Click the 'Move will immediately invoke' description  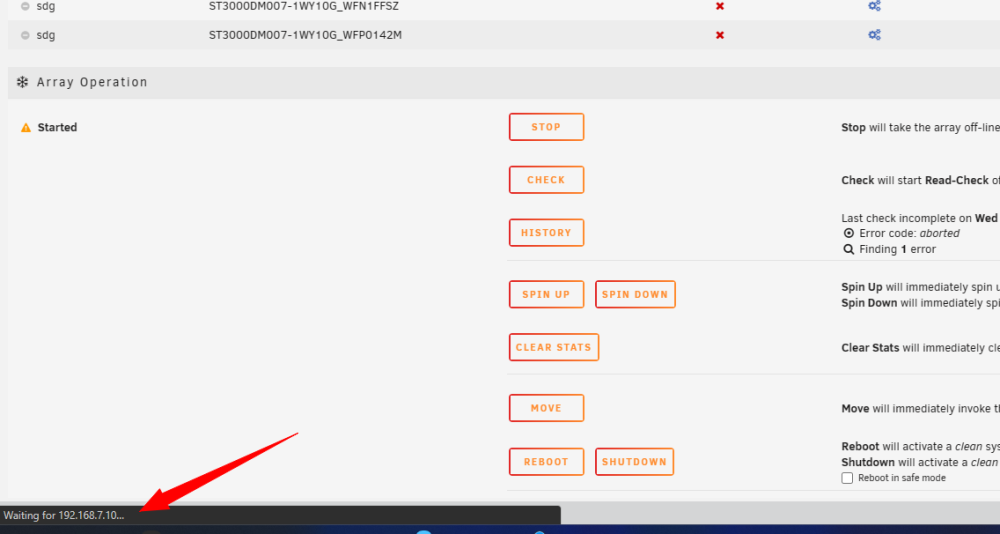(x=920, y=409)
